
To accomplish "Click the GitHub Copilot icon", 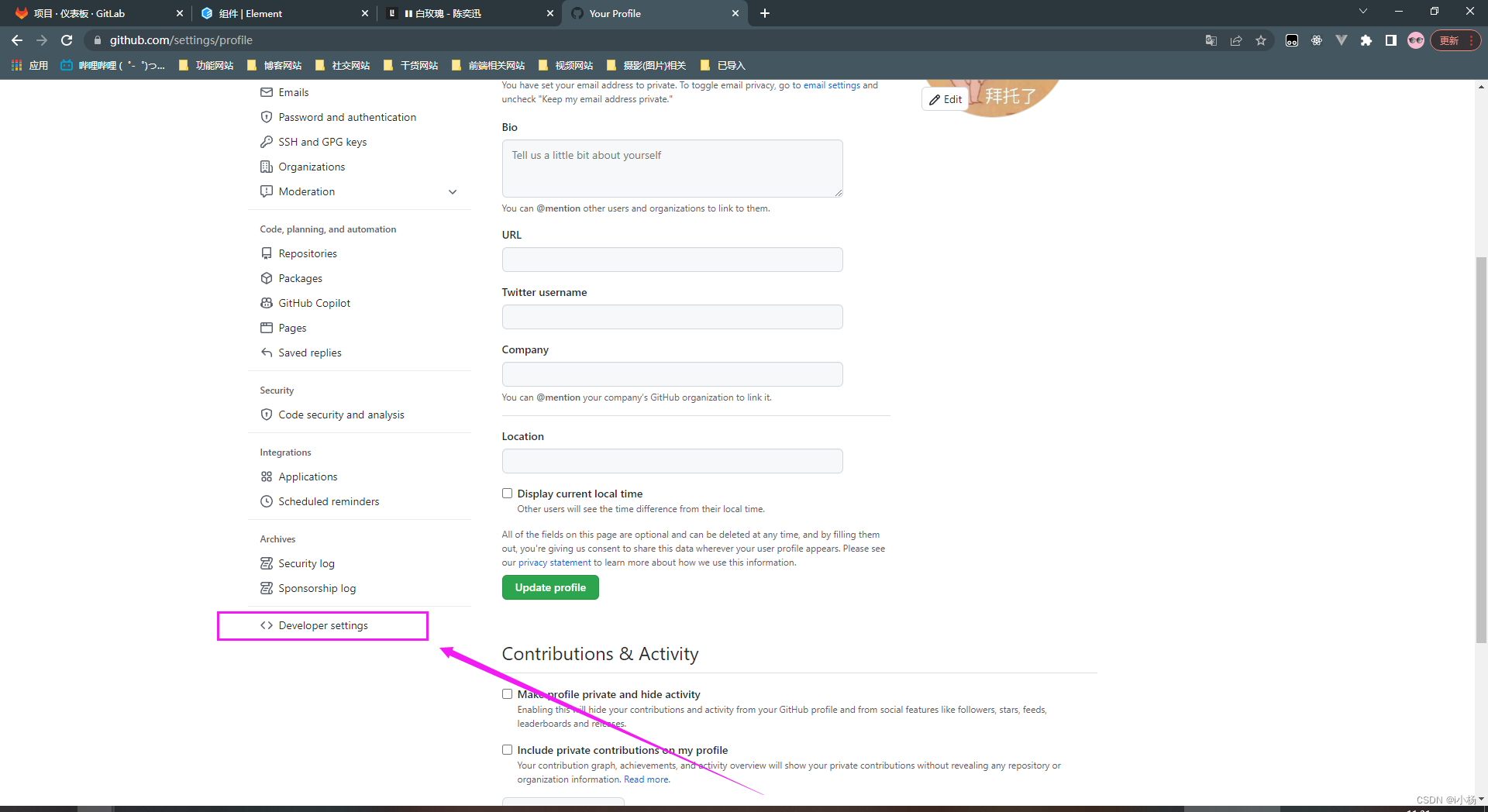I will (267, 303).
